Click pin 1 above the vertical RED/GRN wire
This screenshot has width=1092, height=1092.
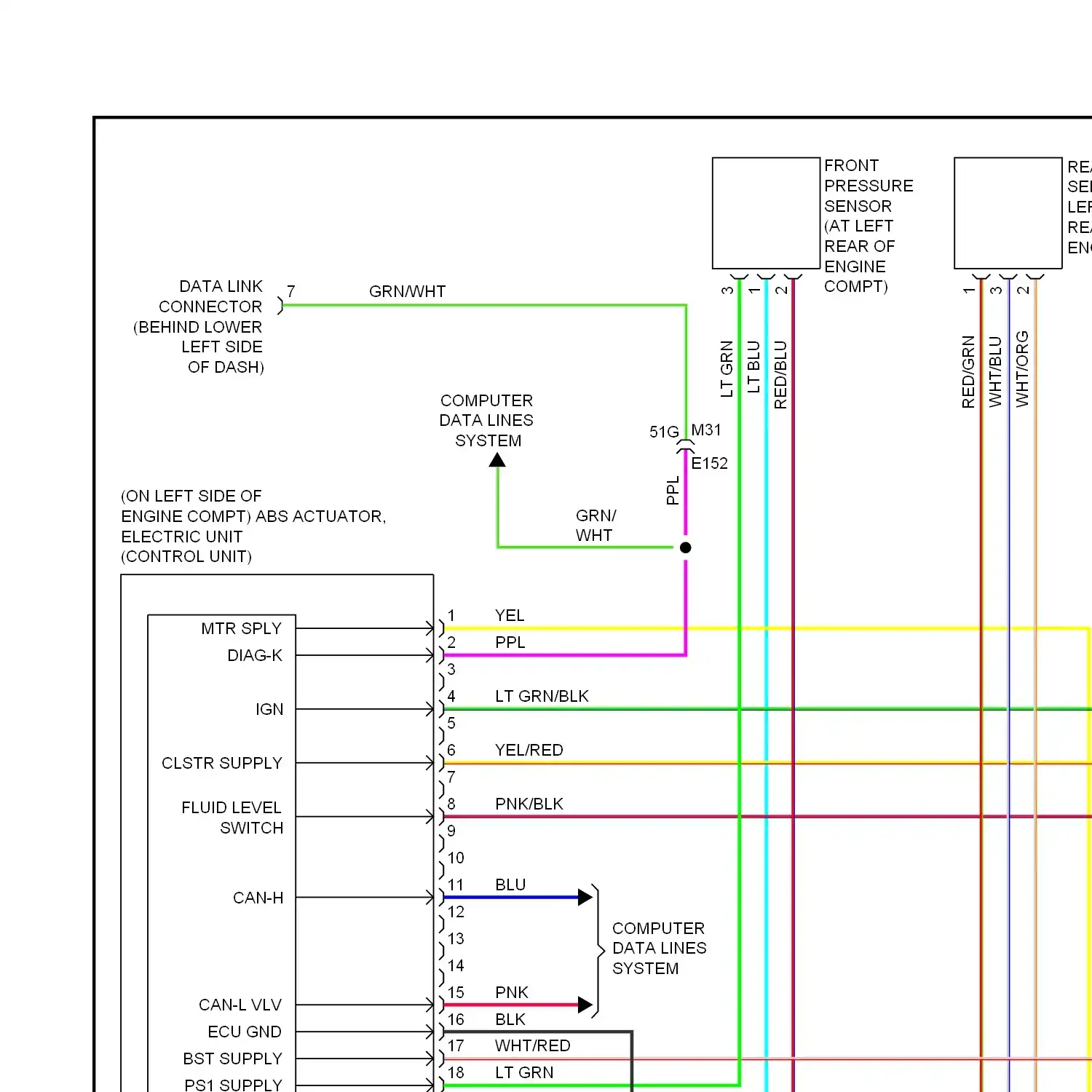968,290
